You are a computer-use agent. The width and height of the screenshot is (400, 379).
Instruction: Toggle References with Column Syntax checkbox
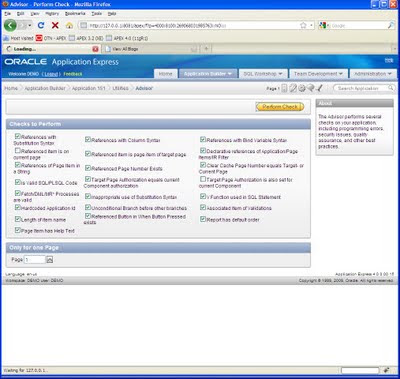pyautogui.click(x=88, y=139)
